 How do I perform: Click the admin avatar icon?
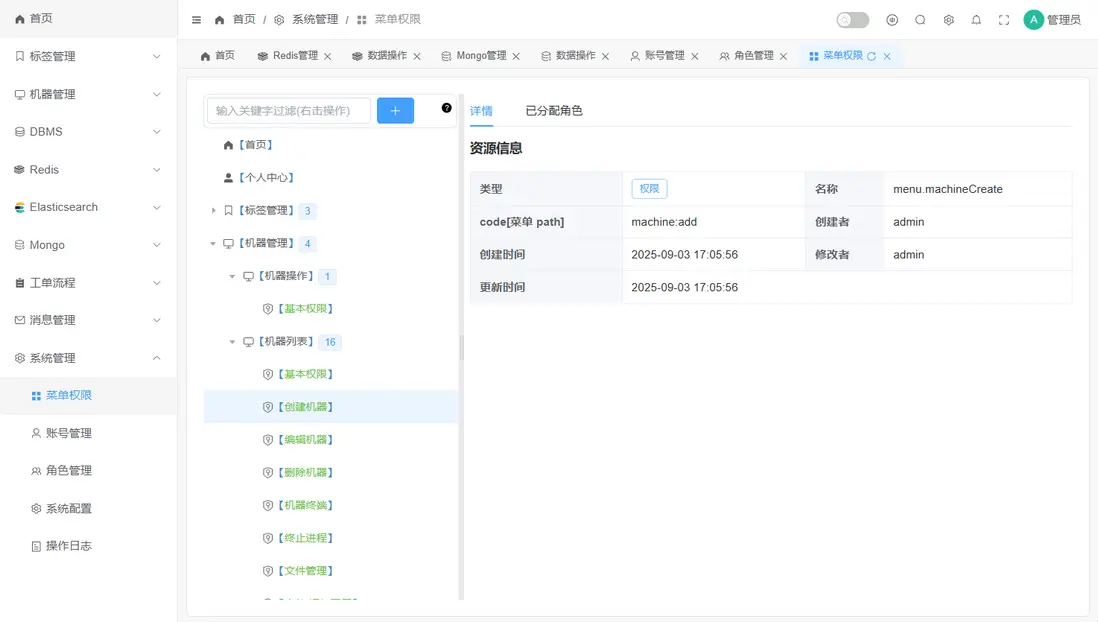click(1033, 20)
